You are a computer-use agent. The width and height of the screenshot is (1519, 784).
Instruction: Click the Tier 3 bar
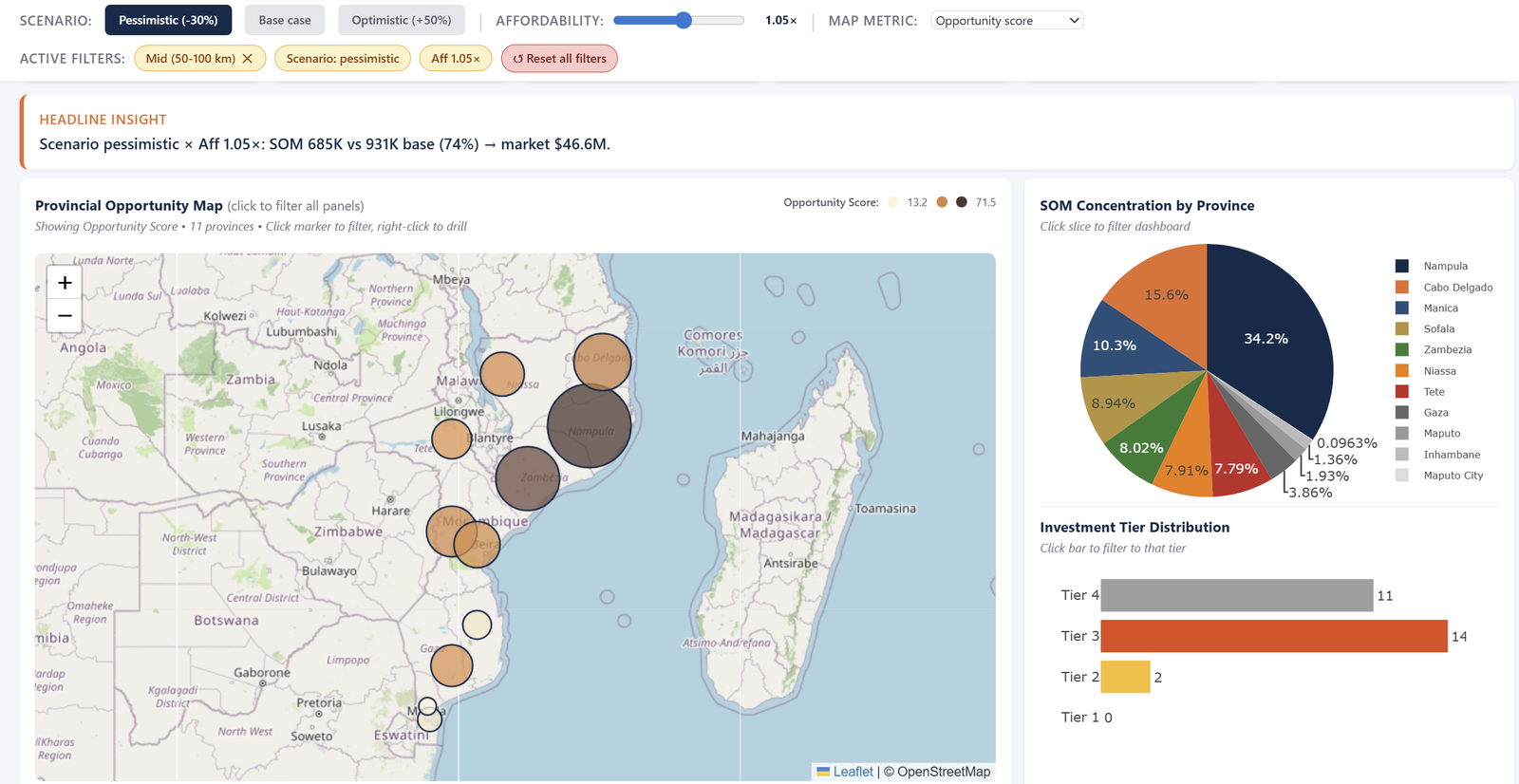1274,636
